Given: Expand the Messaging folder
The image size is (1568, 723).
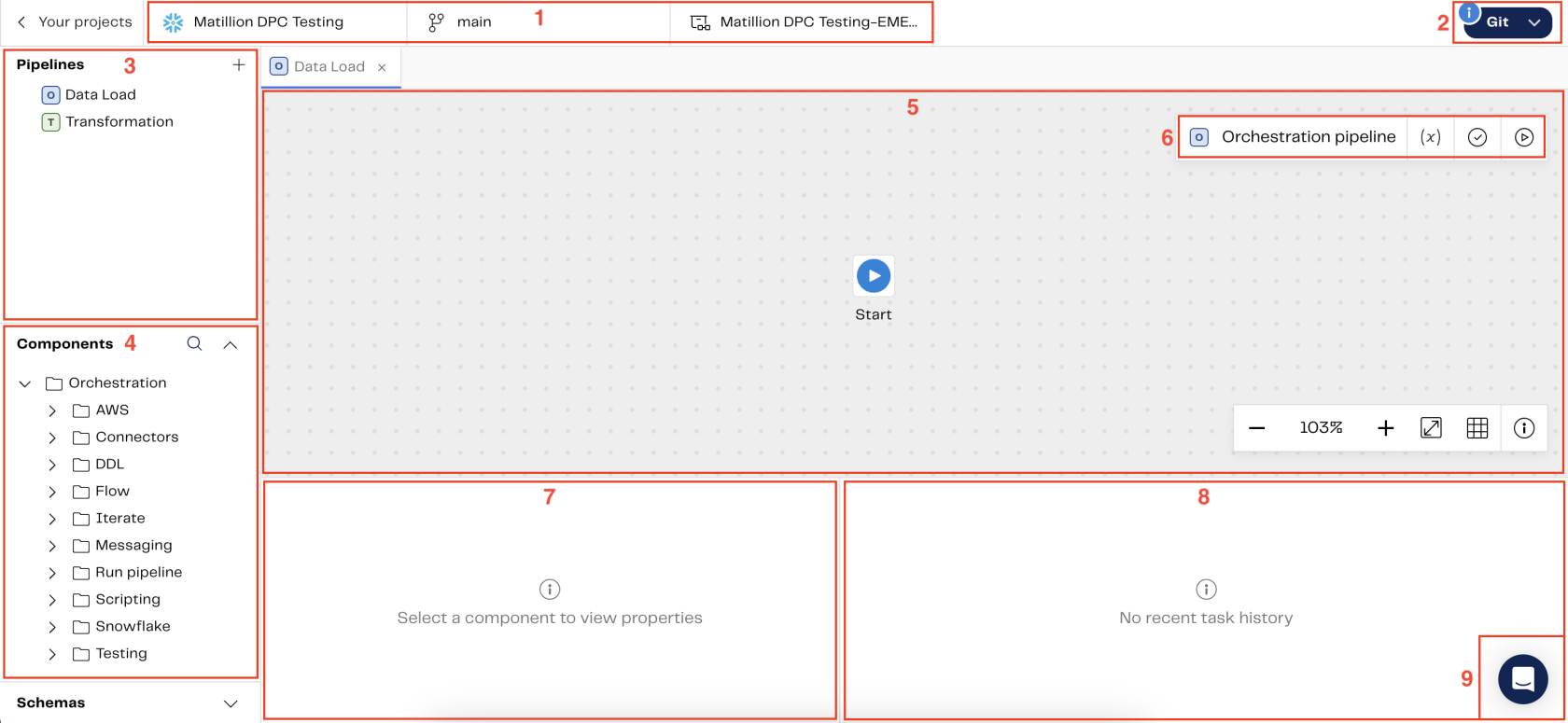Looking at the screenshot, I should [x=52, y=546].
